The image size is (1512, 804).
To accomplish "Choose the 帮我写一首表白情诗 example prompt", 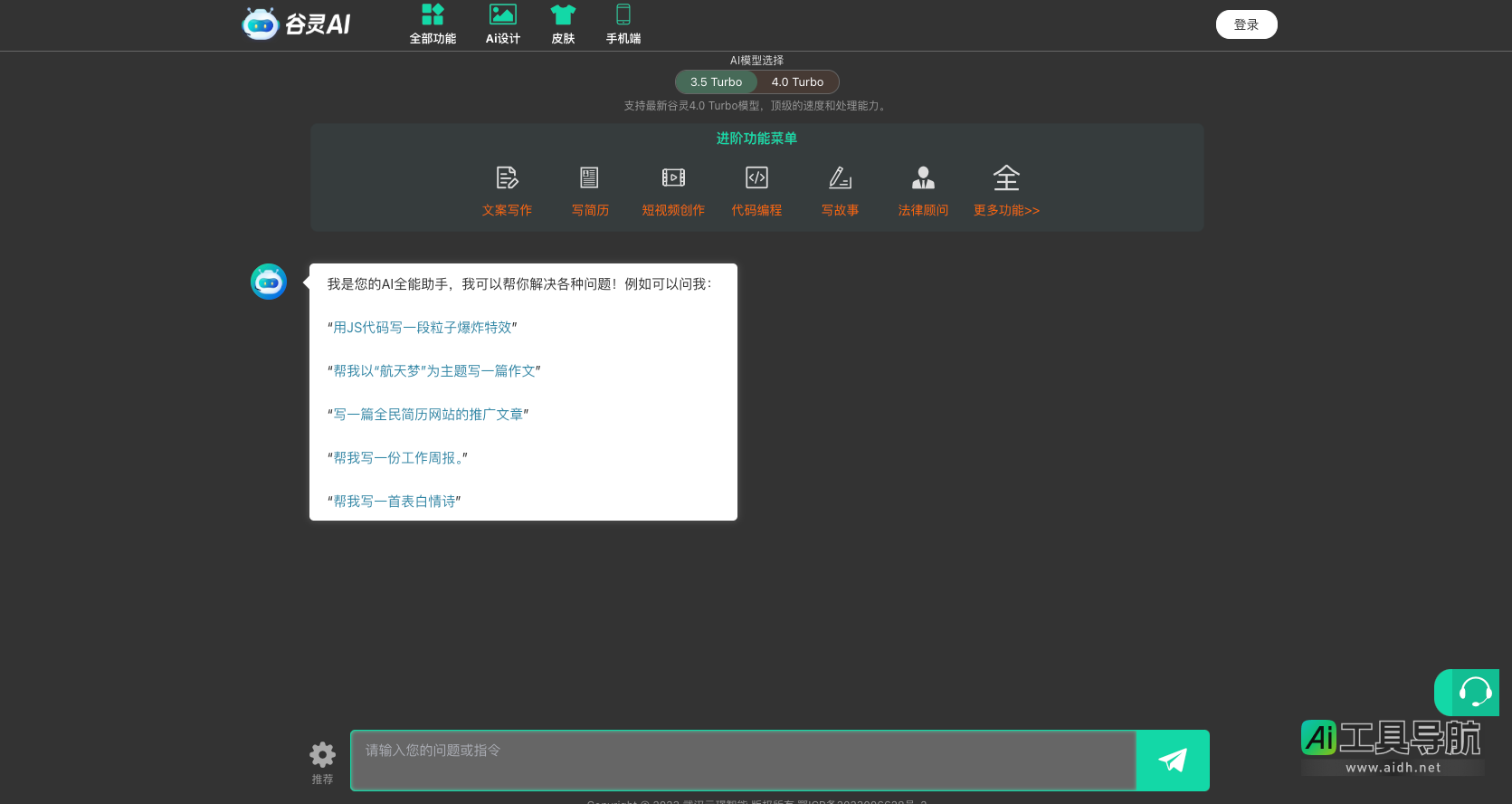I will pos(395,502).
